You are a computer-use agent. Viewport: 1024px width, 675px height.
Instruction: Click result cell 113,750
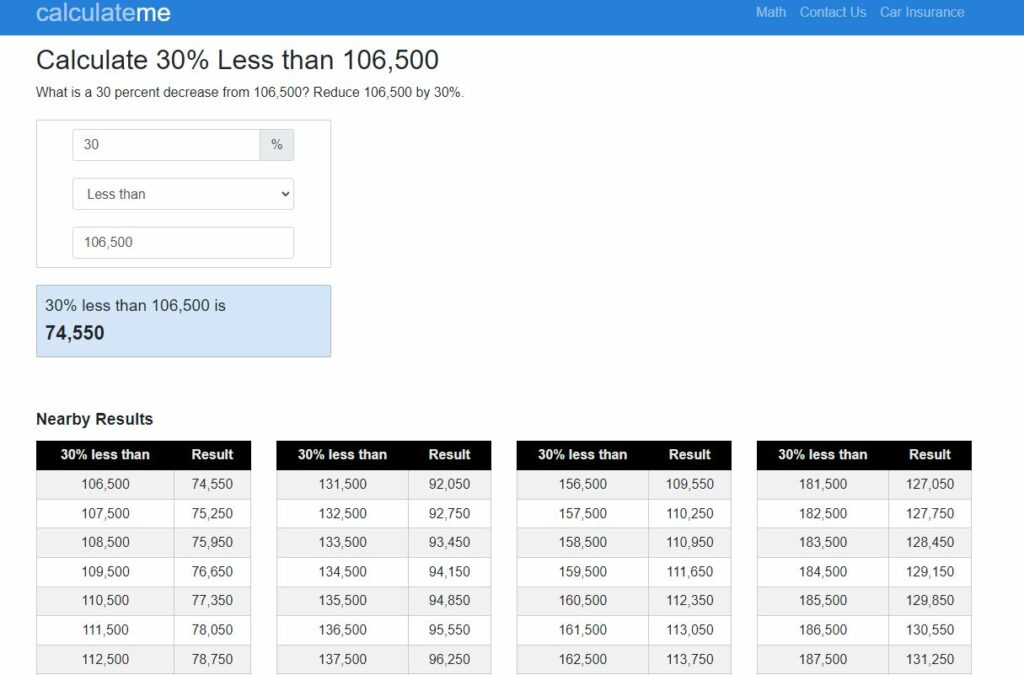coord(690,659)
